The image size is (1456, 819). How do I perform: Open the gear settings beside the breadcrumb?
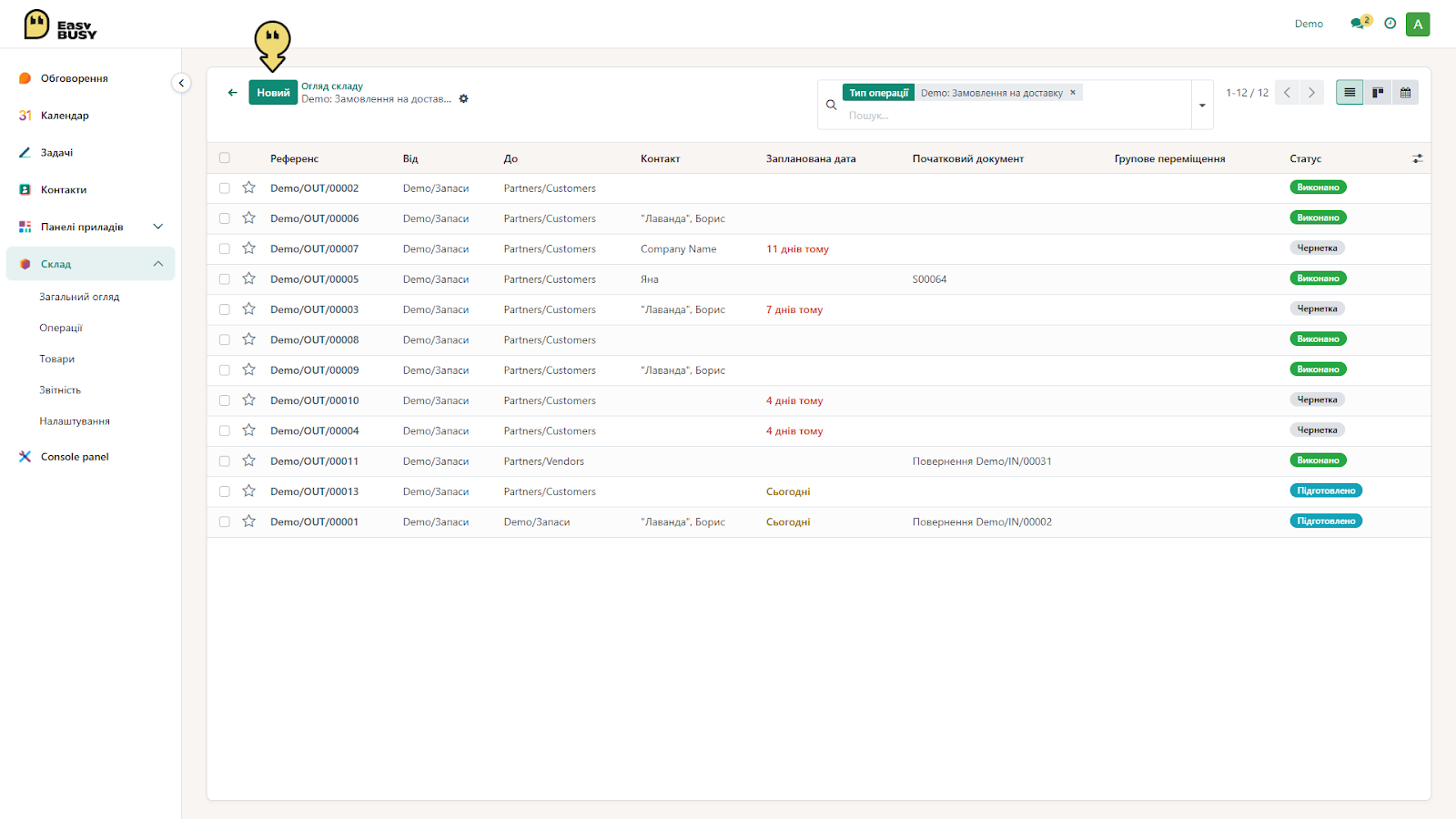coord(463,98)
